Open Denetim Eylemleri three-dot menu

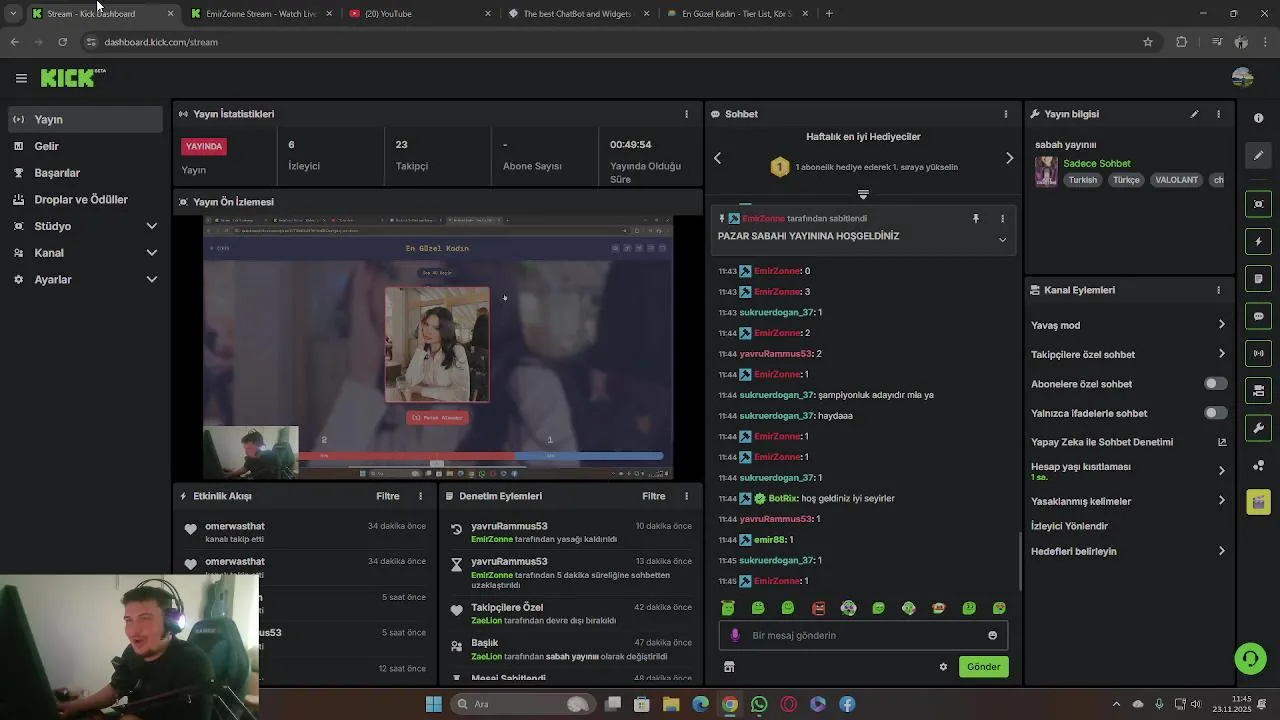coord(686,496)
